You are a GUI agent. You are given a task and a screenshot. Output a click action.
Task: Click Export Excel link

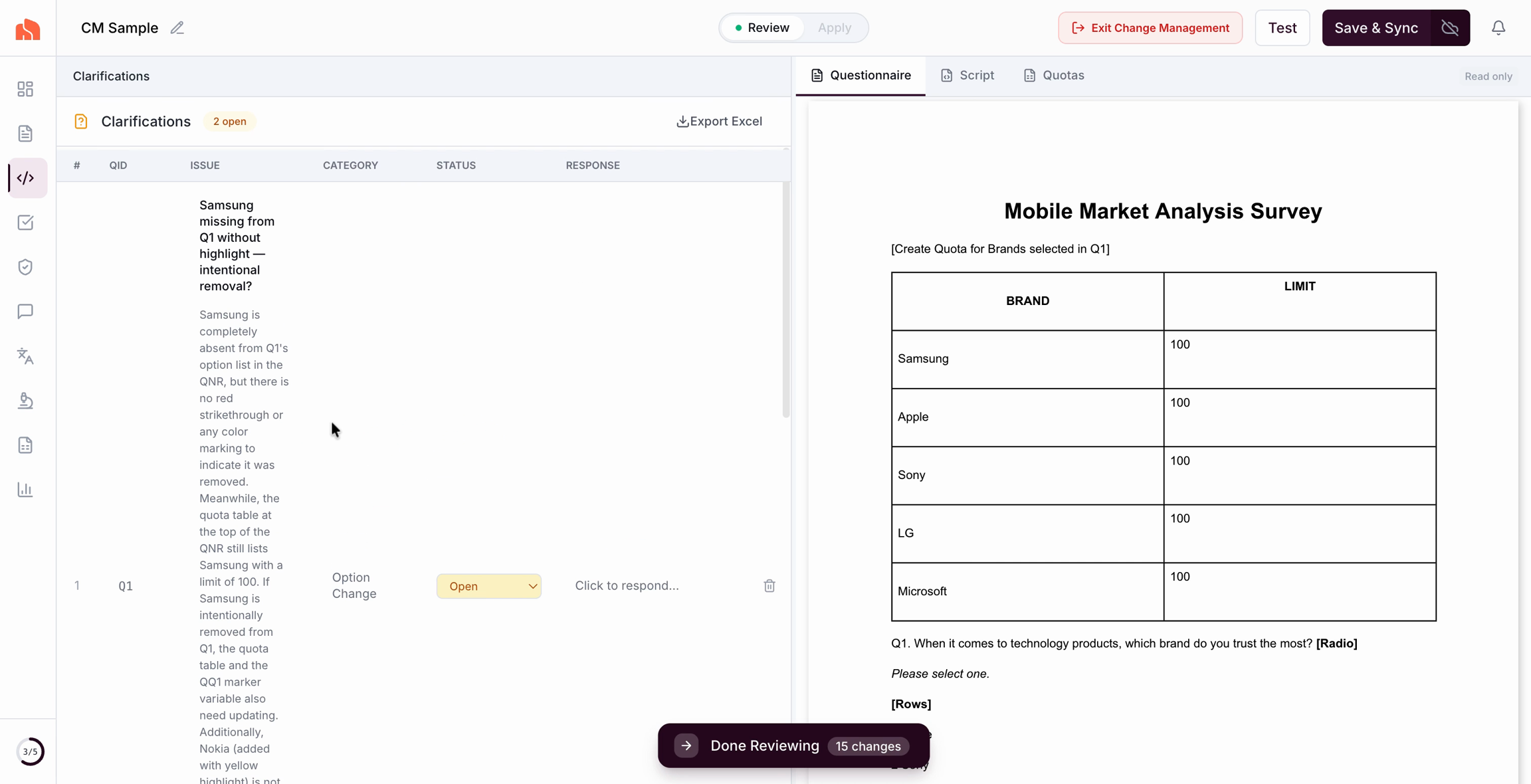tap(719, 122)
